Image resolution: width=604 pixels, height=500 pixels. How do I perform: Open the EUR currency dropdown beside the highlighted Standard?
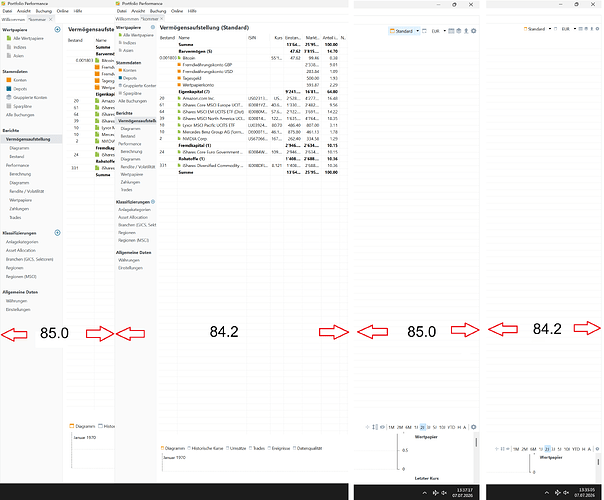tap(445, 31)
